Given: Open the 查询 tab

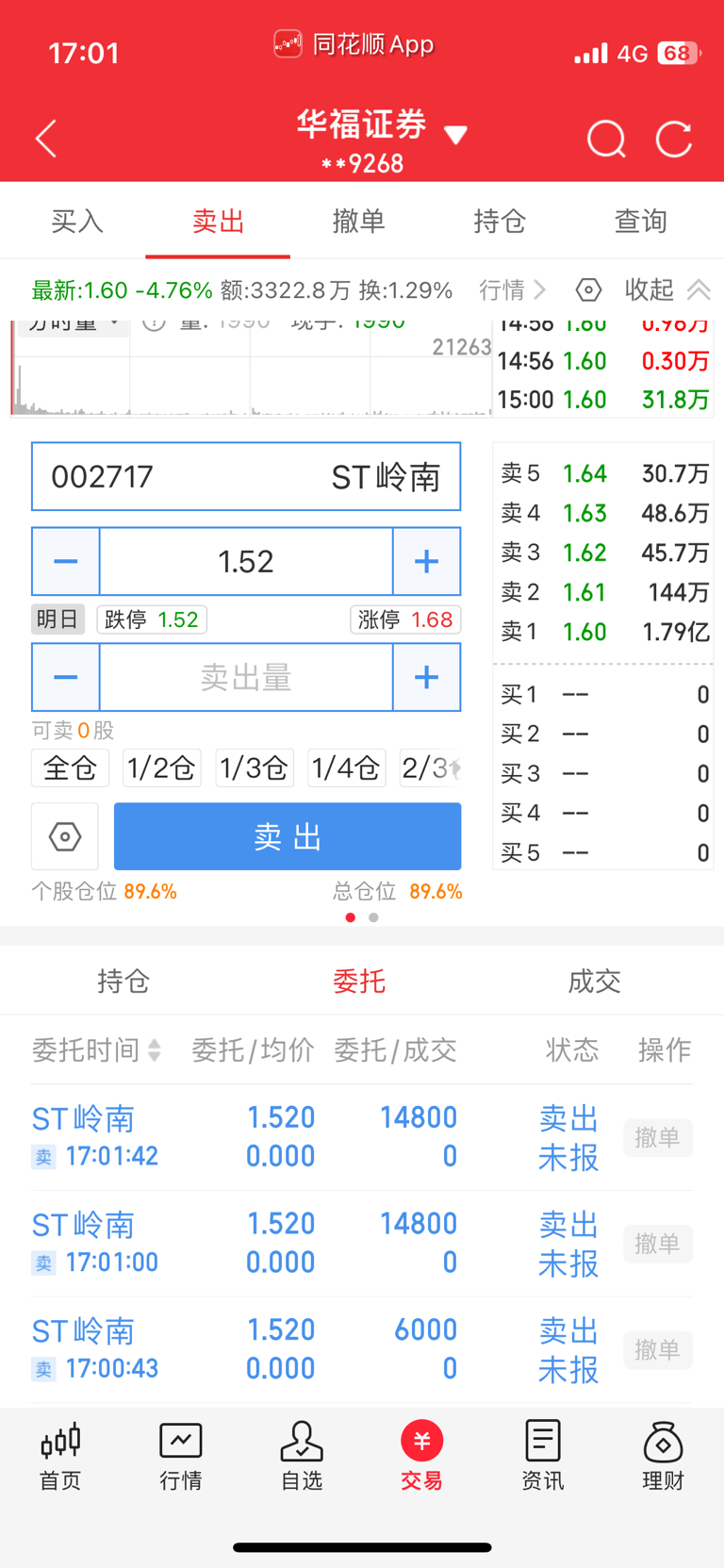Looking at the screenshot, I should [x=641, y=222].
